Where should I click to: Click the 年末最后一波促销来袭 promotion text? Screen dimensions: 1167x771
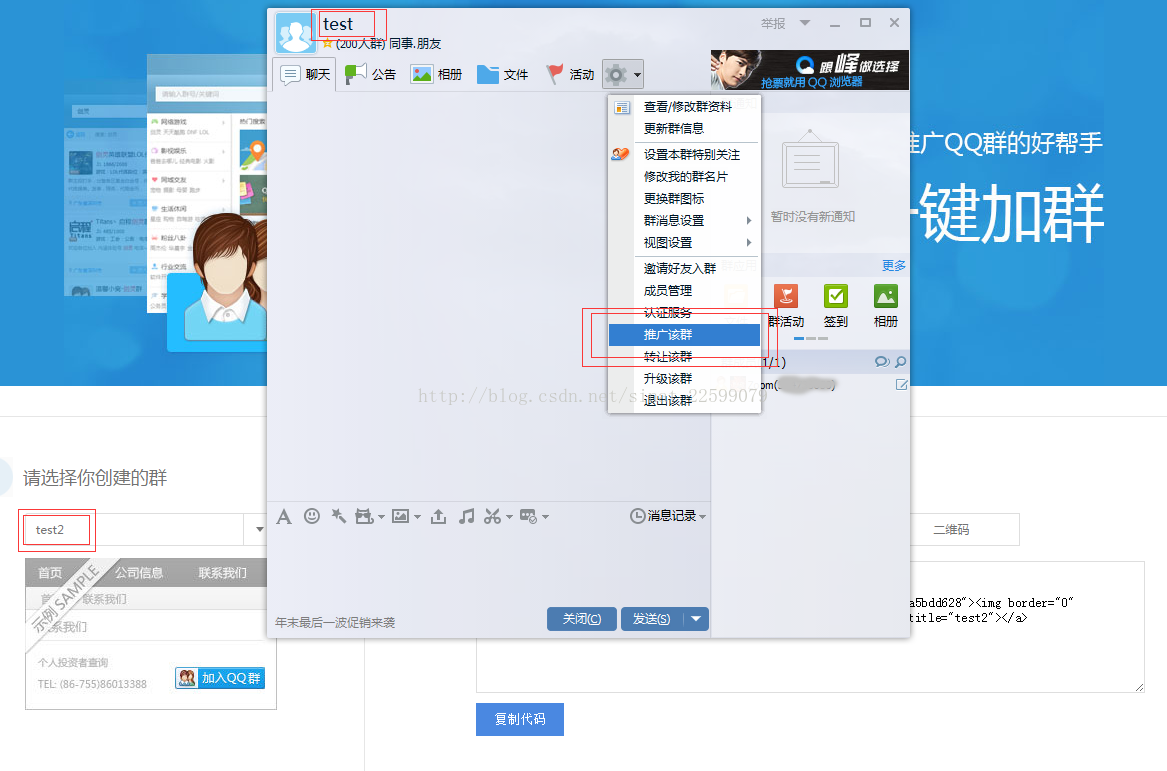335,623
